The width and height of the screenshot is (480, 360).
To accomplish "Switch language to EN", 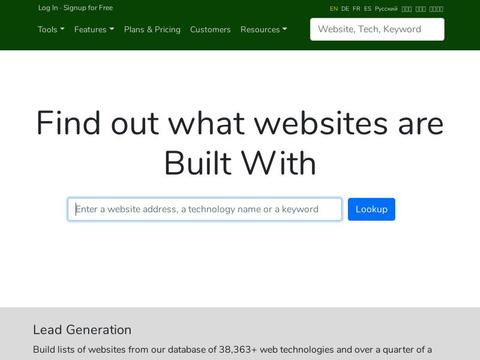I will [334, 9].
